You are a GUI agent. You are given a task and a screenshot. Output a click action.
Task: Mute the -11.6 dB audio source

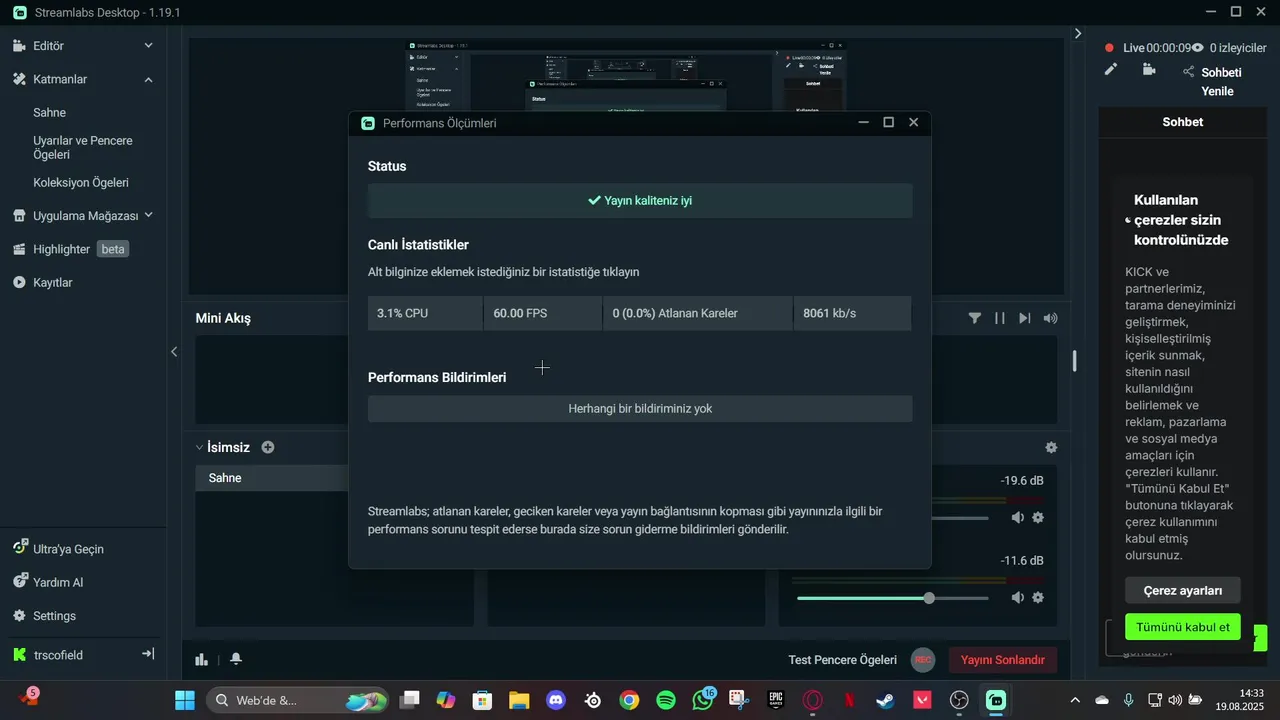pyautogui.click(x=1018, y=598)
